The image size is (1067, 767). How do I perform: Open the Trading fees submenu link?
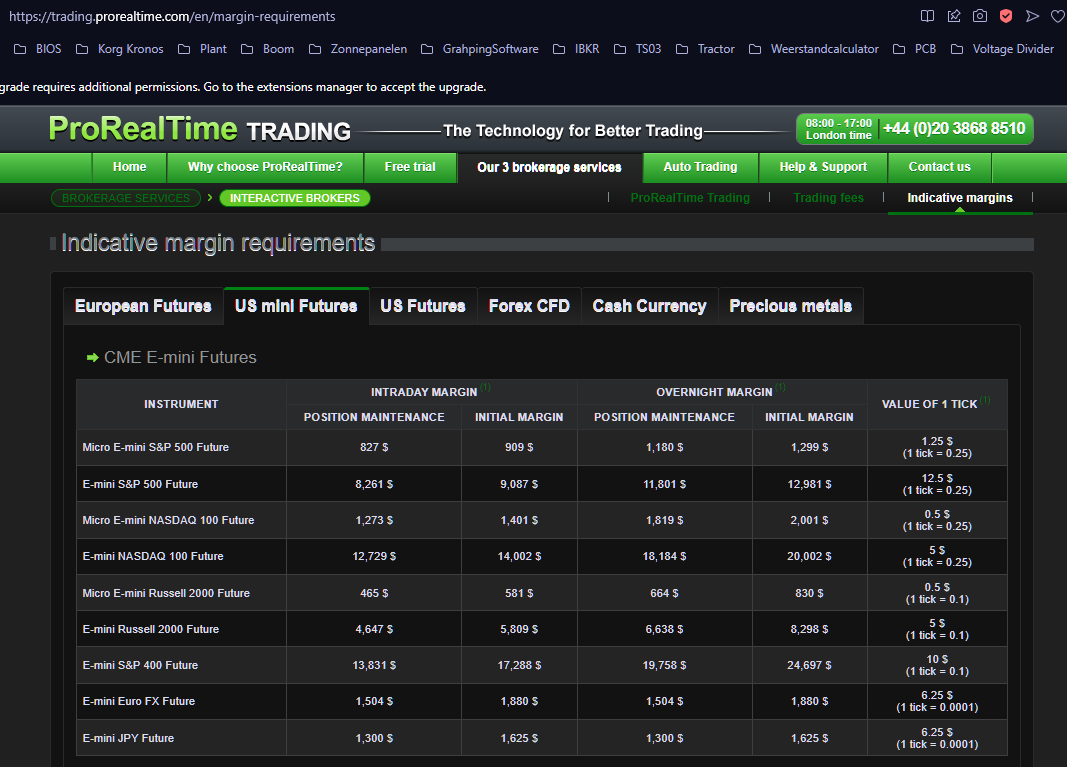[x=828, y=198]
